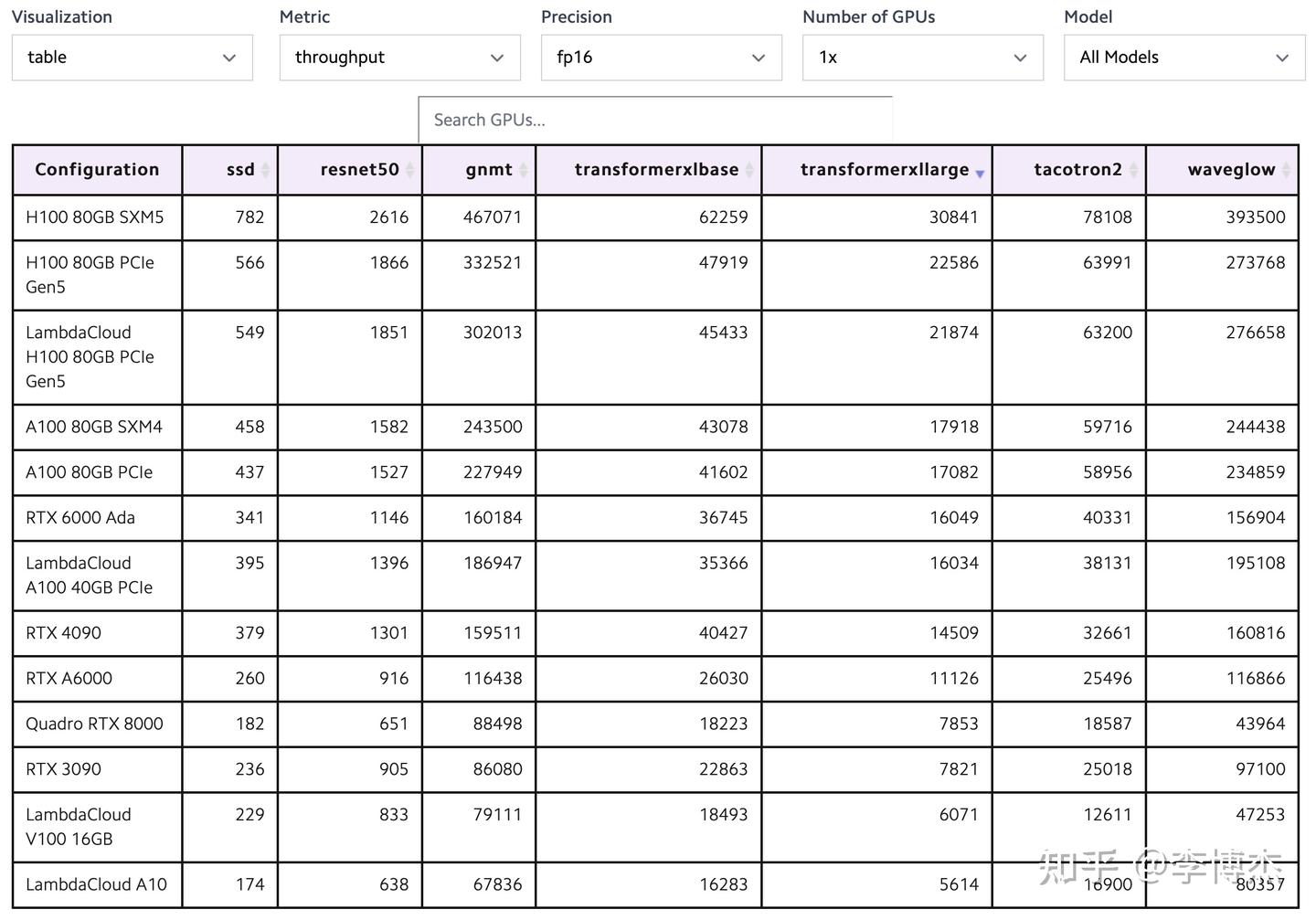Click the tacotron2 value 59716

(x=1108, y=427)
